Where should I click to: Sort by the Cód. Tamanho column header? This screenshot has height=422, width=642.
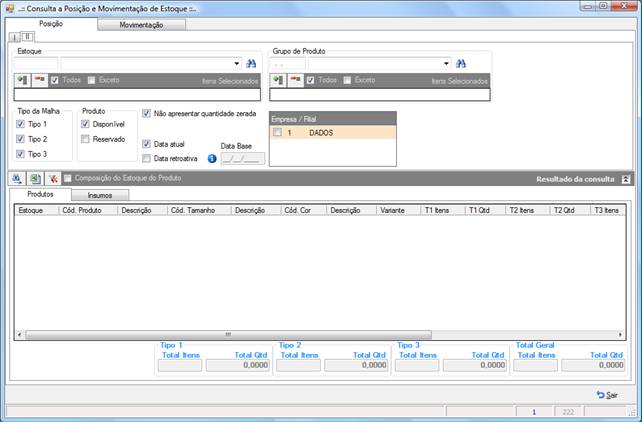pyautogui.click(x=199, y=210)
